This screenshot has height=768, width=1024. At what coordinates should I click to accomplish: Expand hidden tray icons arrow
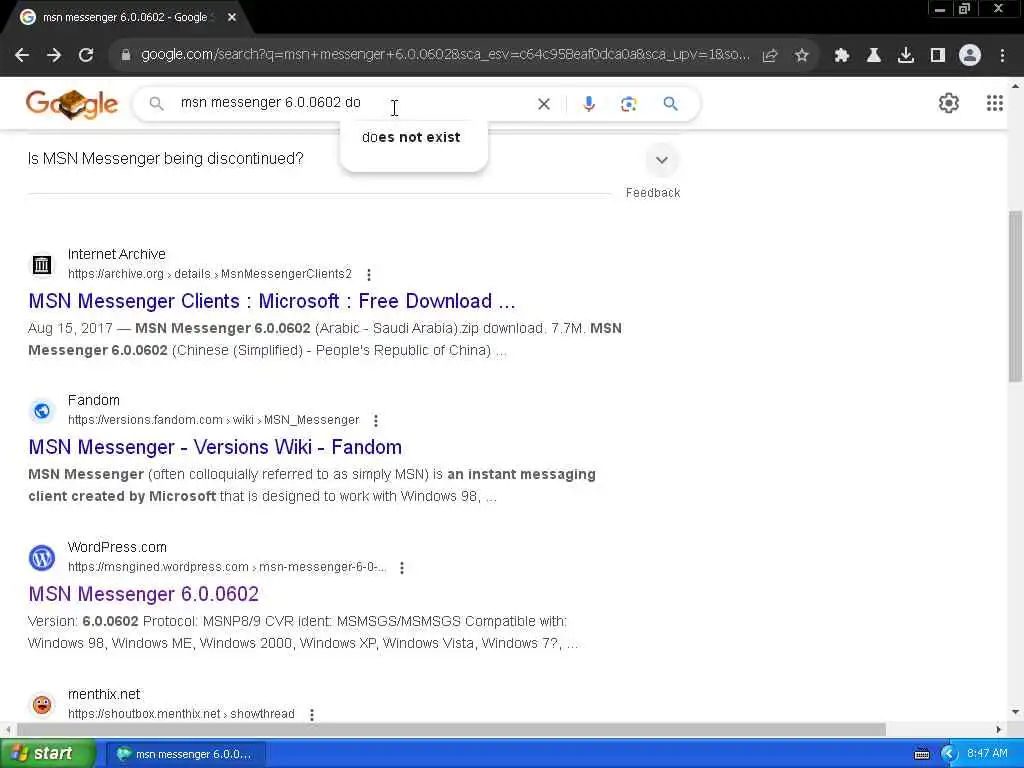pos(949,754)
